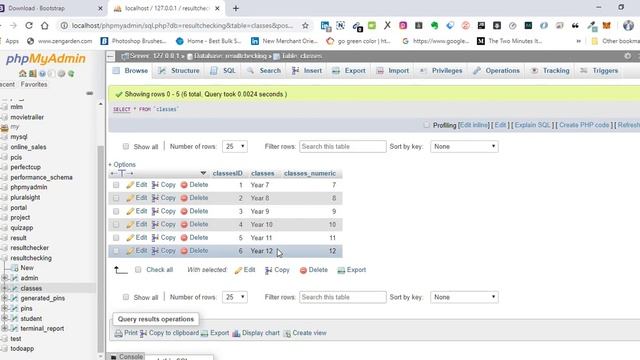
Task: Tick the checkbox for Year 9 row
Action: (116, 211)
